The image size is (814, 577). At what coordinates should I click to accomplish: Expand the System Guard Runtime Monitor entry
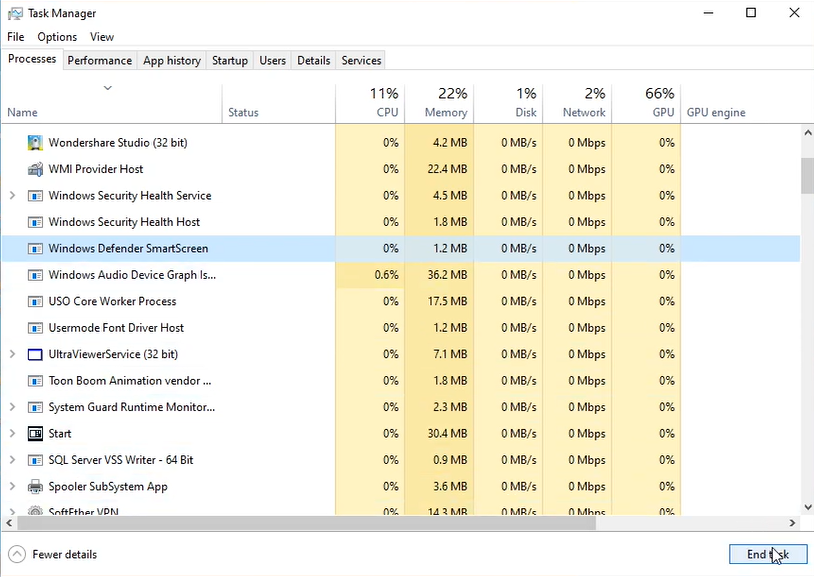(12, 407)
